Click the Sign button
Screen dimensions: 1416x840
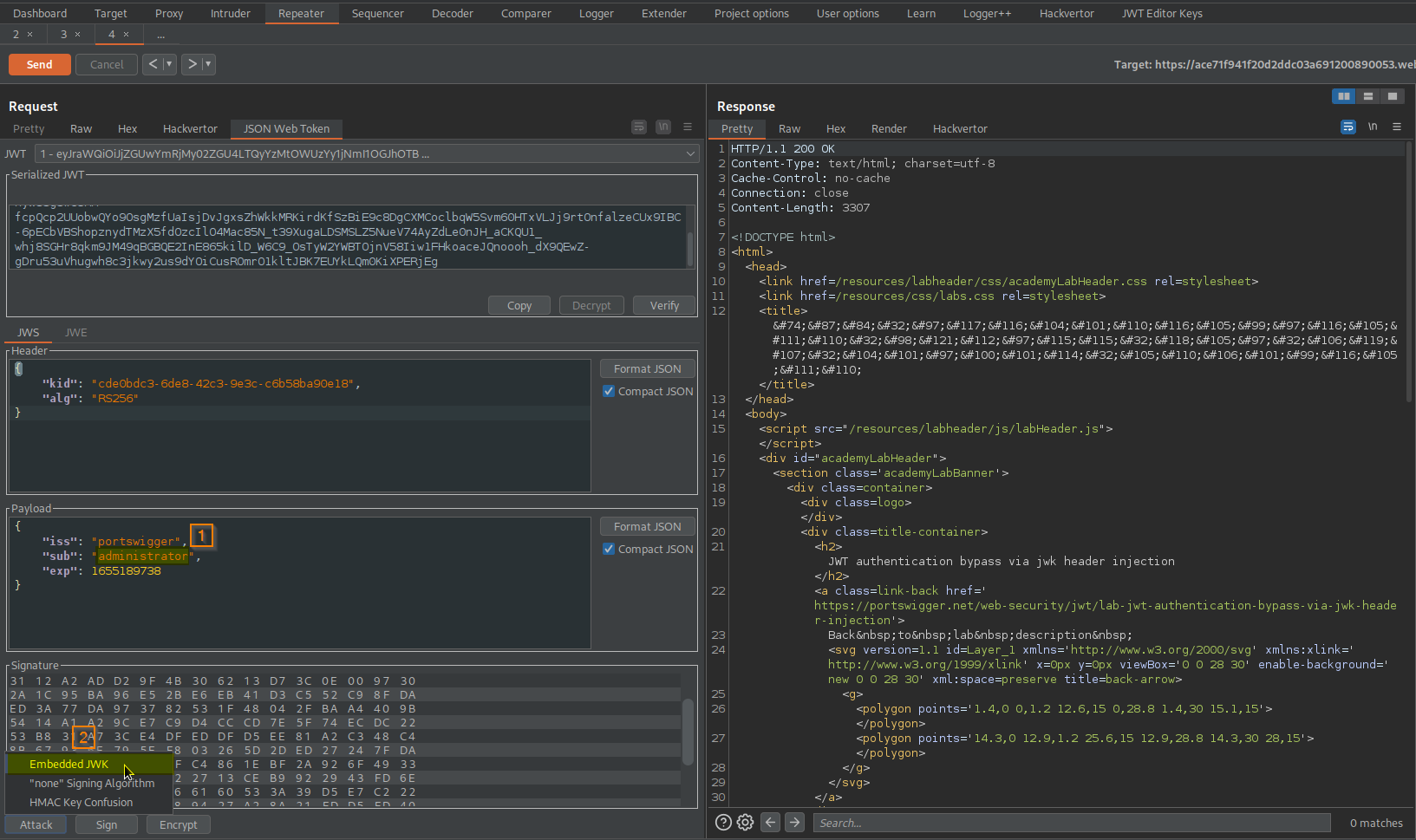point(107,825)
